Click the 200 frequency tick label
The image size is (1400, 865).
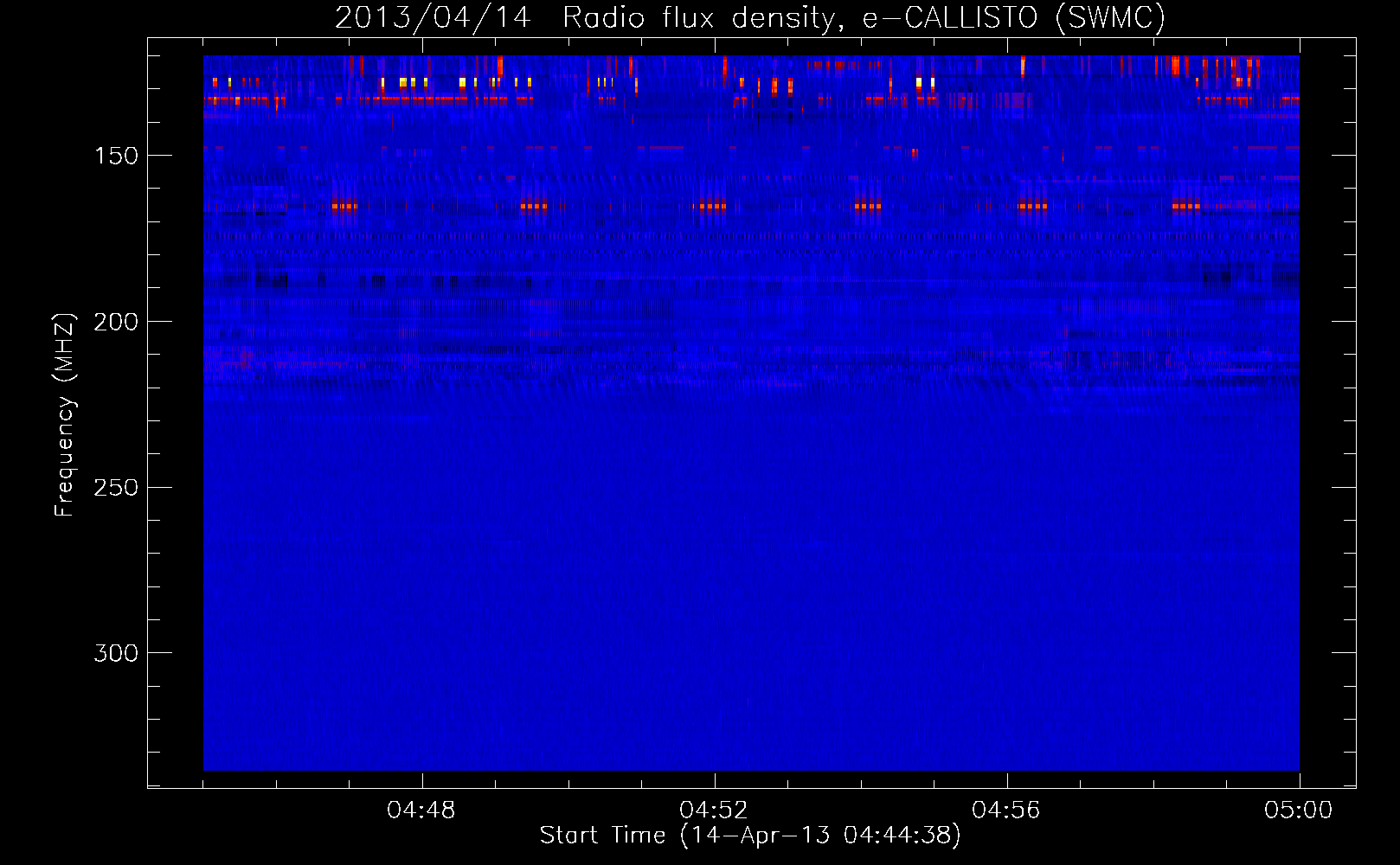[x=116, y=322]
